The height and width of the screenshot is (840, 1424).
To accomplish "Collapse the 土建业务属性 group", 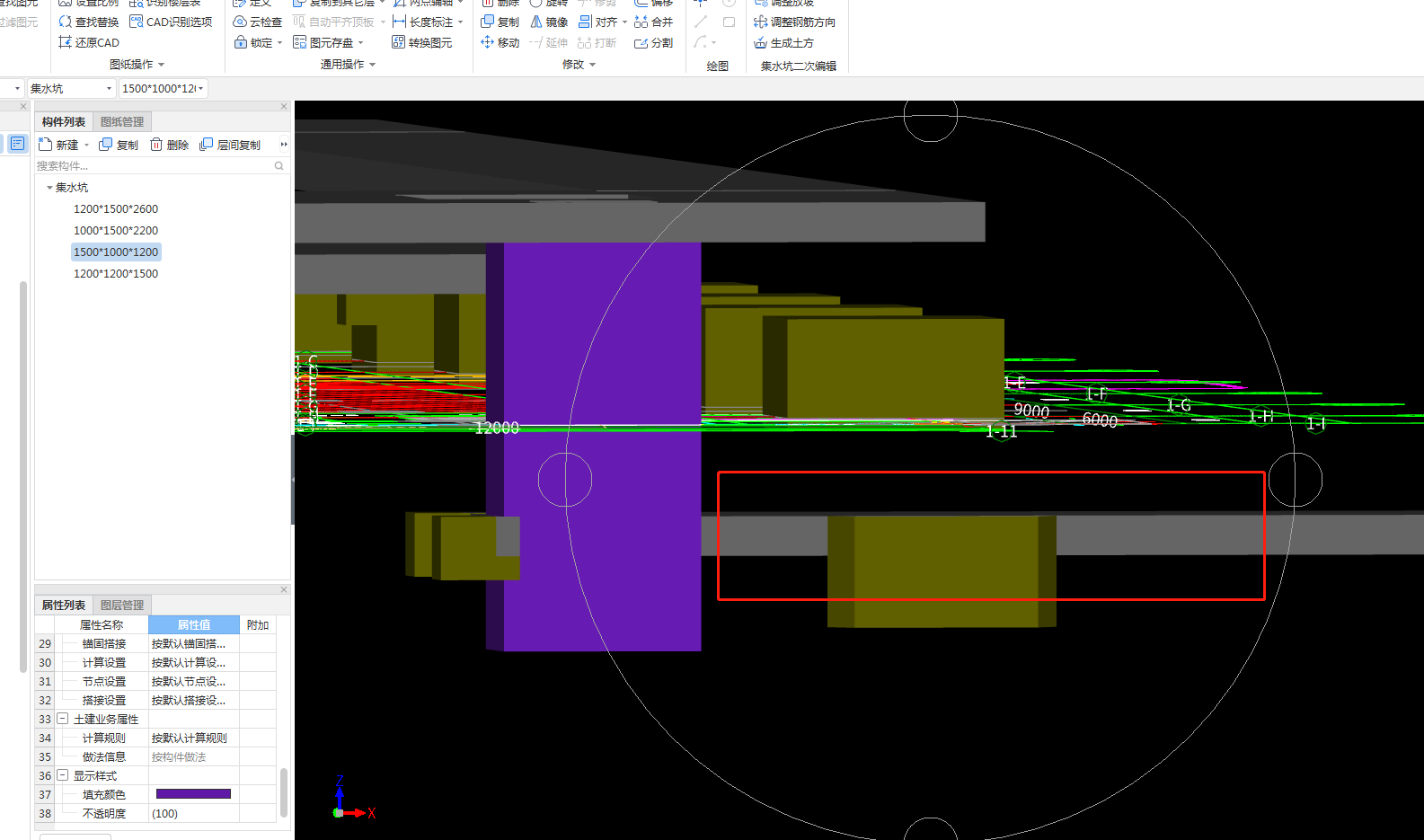I will pos(63,719).
